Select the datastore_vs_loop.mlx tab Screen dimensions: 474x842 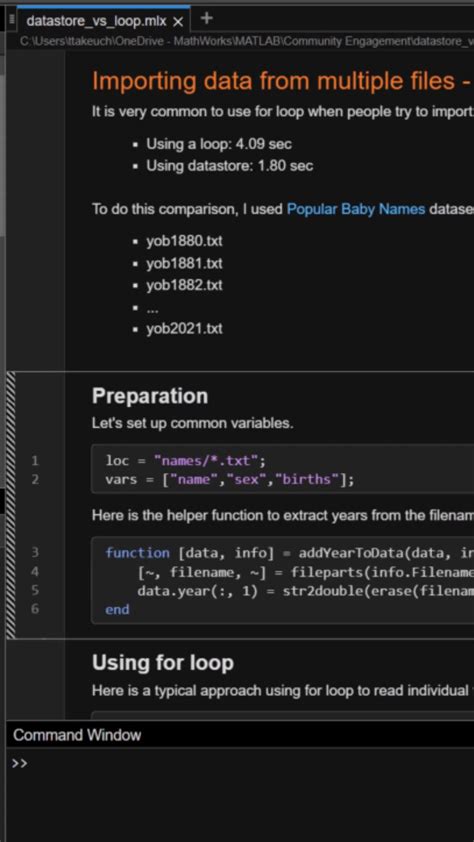(97, 21)
